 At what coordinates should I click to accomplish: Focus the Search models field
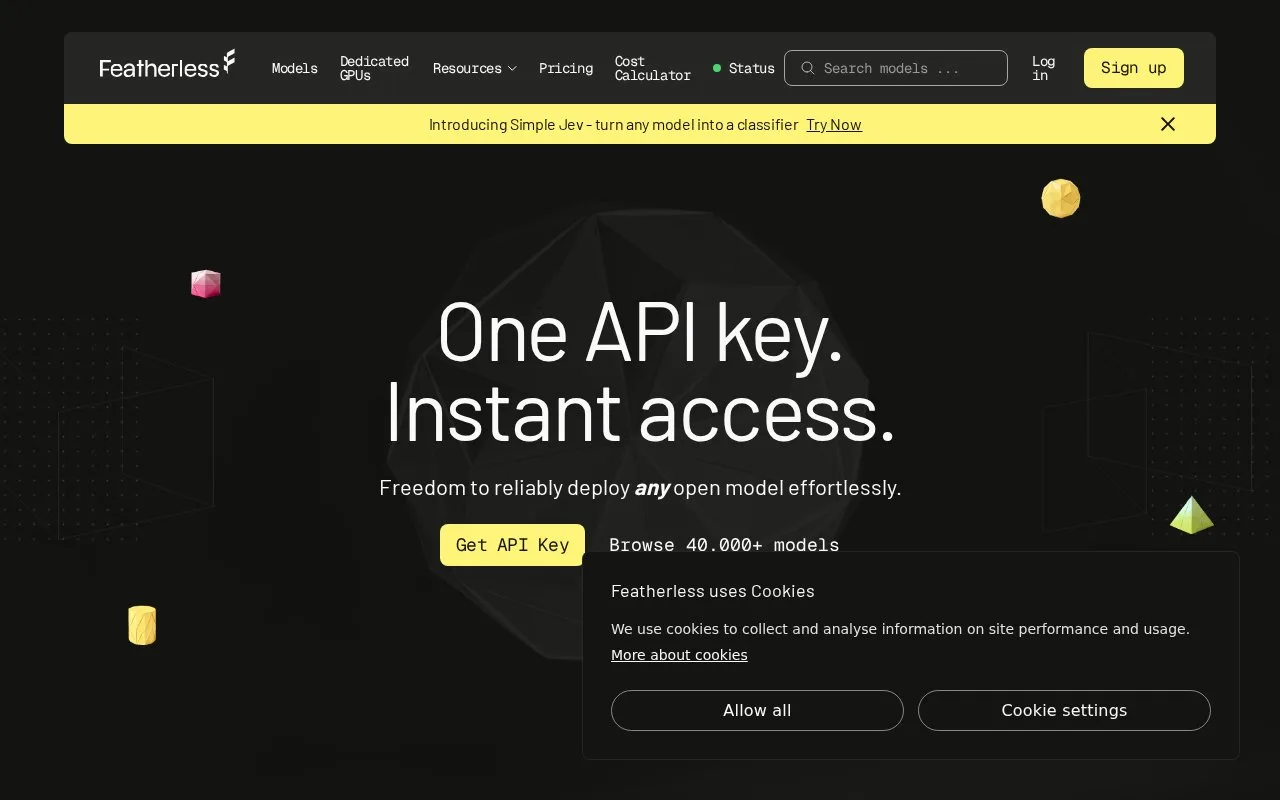click(896, 68)
